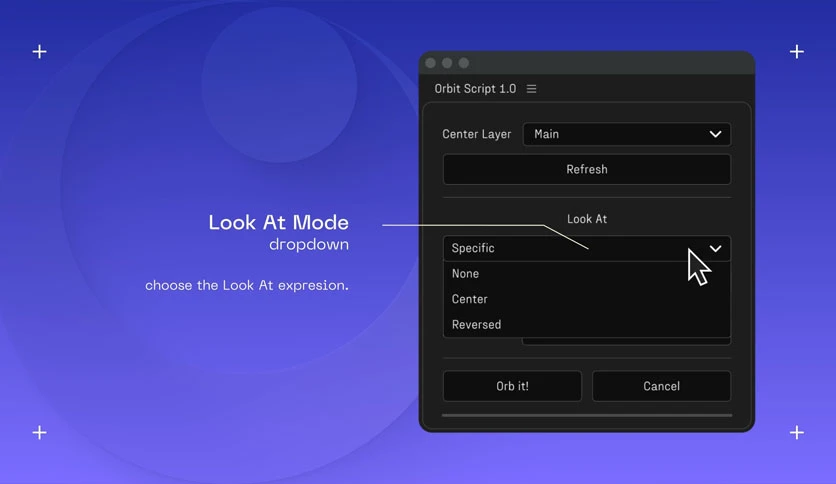The width and height of the screenshot is (836, 484).
Task: Click the Look At section label
Action: (586, 219)
